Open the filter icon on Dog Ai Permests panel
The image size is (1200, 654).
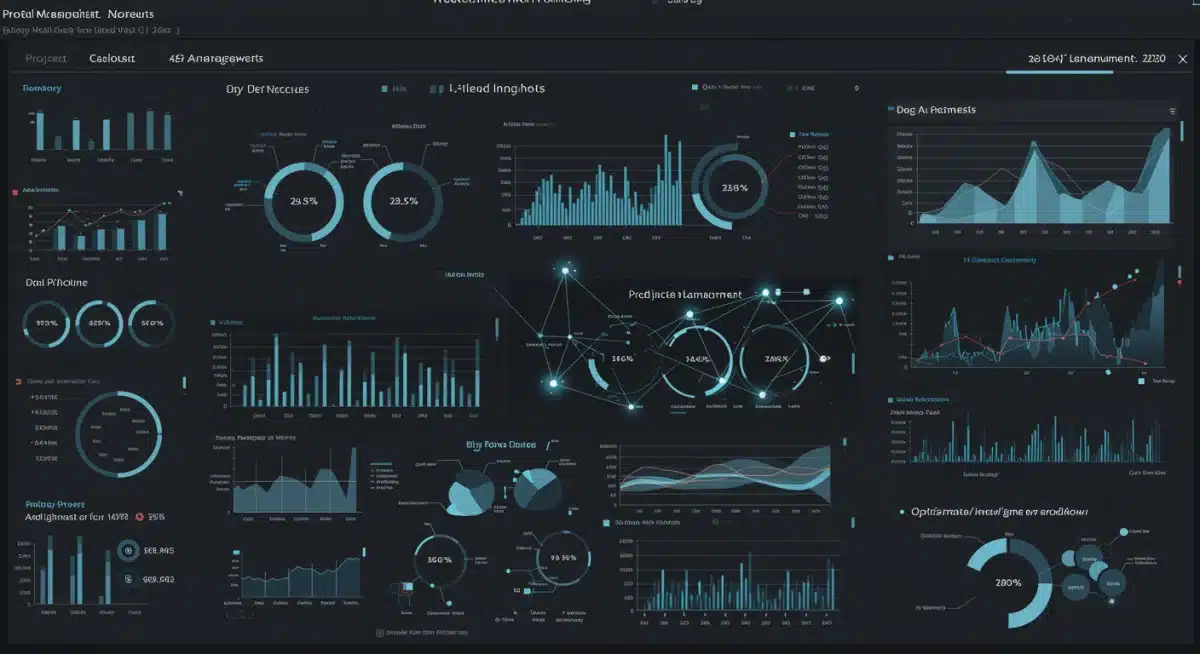click(1173, 110)
